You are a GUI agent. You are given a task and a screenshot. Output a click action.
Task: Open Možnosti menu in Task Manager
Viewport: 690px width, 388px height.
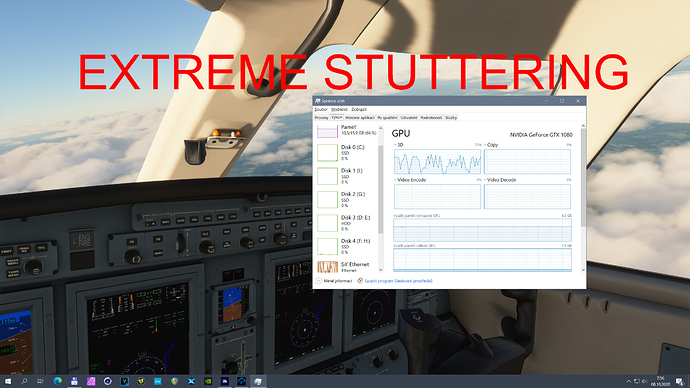point(339,109)
